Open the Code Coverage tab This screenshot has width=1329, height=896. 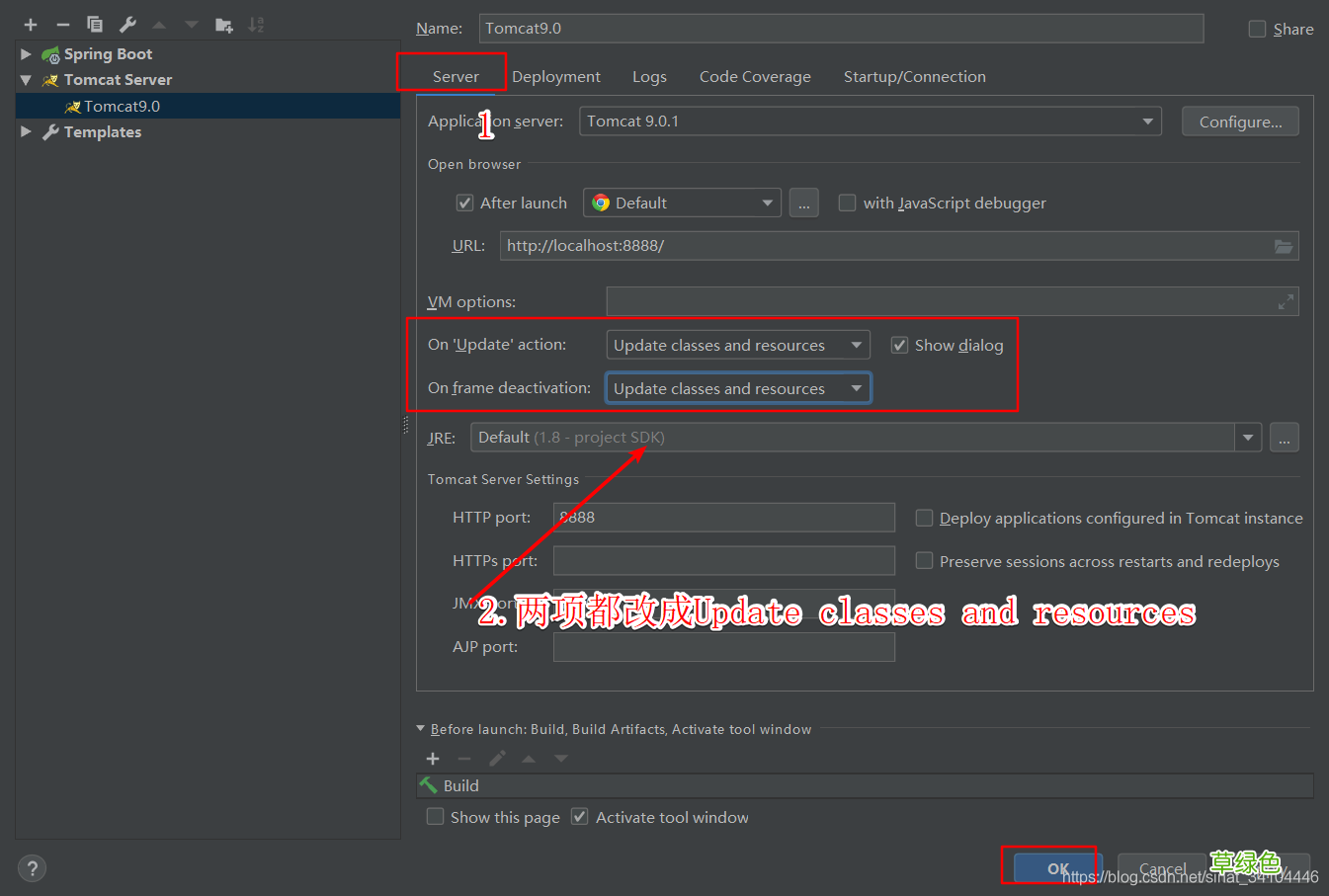click(x=755, y=76)
